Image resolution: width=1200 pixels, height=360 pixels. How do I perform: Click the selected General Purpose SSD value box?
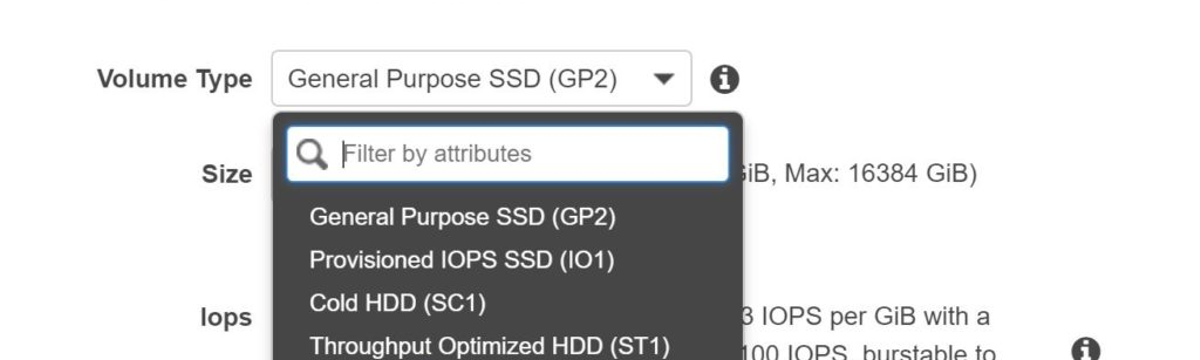pyautogui.click(x=481, y=78)
